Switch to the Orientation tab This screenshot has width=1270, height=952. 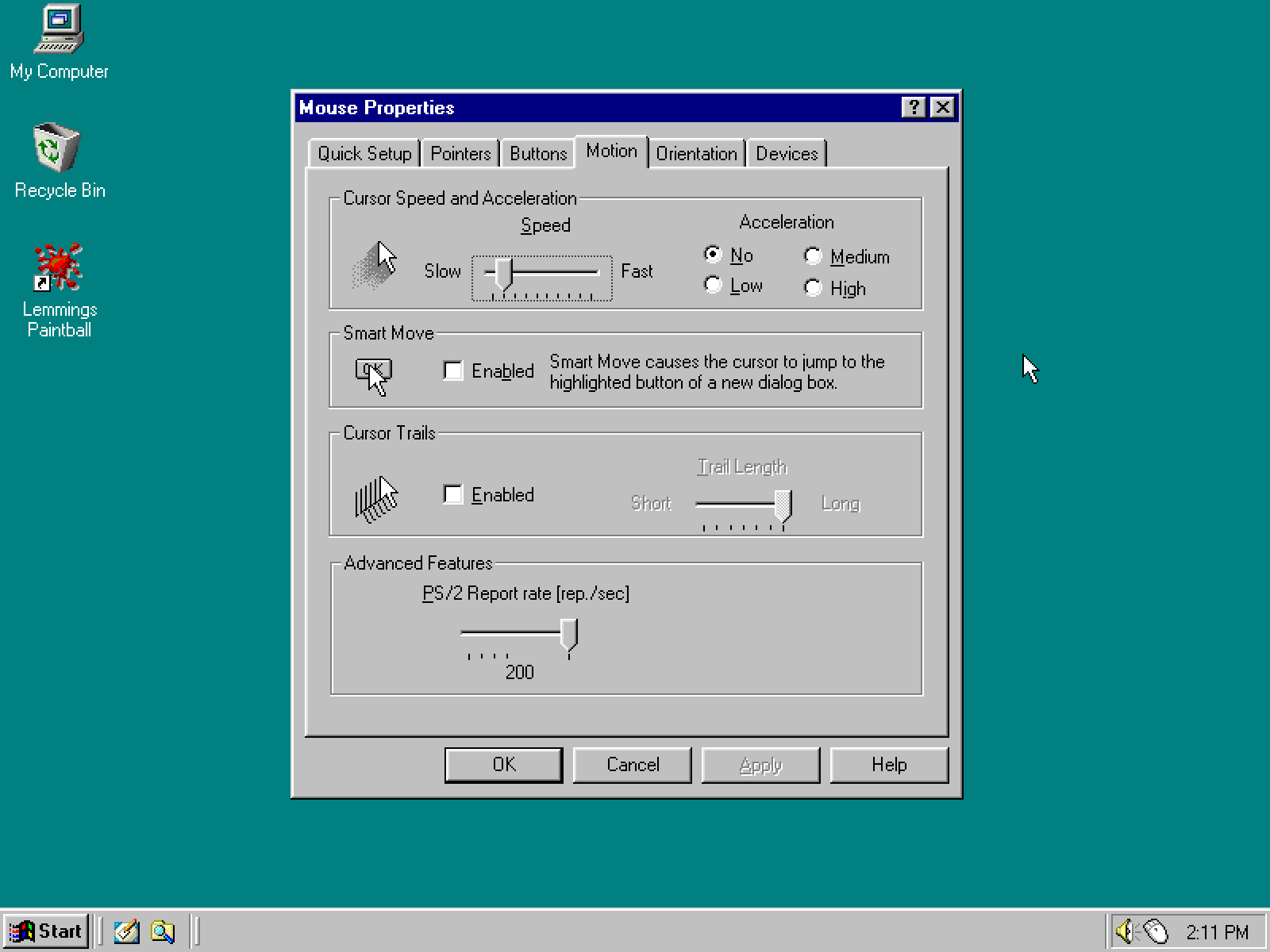(696, 153)
